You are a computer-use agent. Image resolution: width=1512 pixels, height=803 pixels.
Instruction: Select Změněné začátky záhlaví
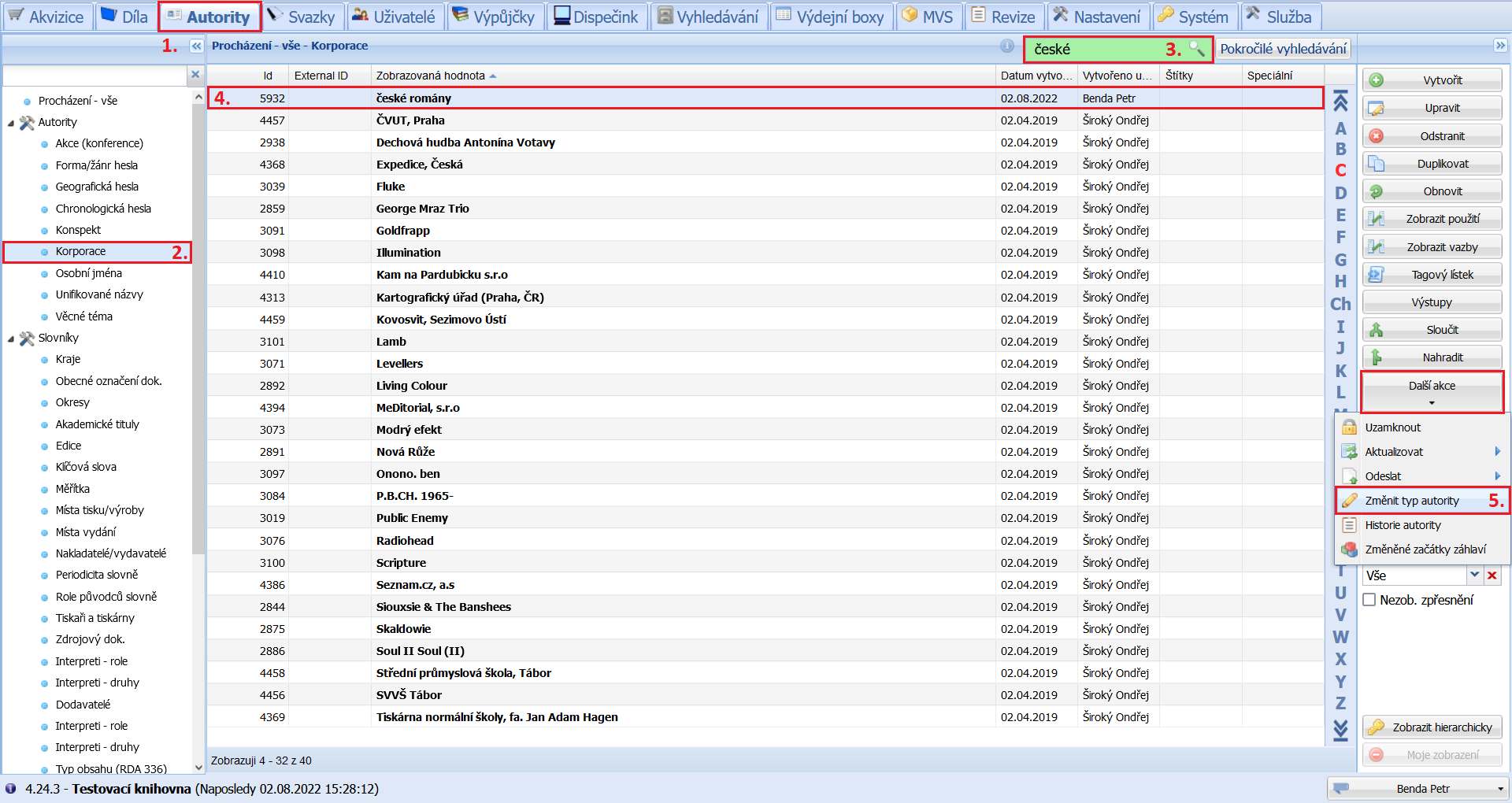coord(1422,550)
